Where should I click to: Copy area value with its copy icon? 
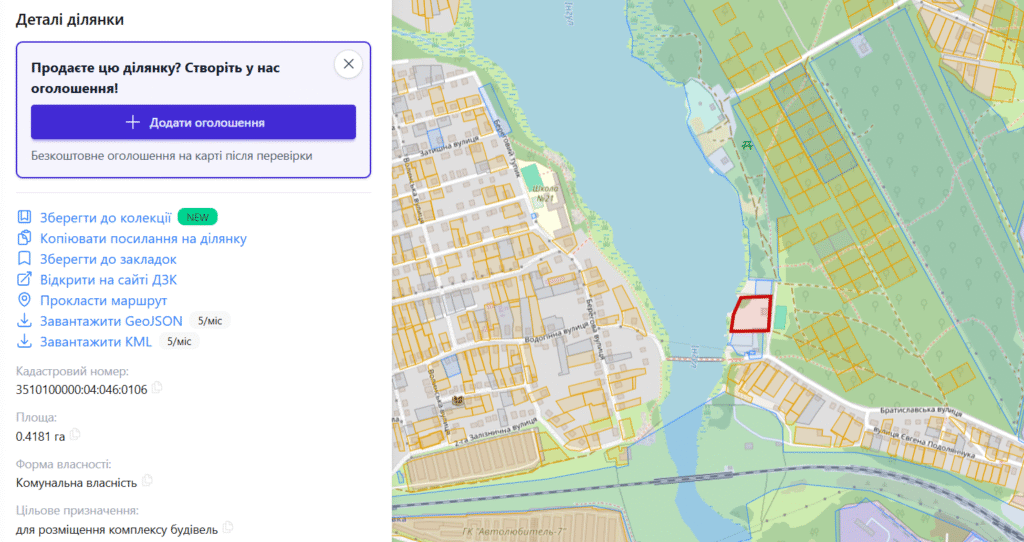click(x=74, y=434)
